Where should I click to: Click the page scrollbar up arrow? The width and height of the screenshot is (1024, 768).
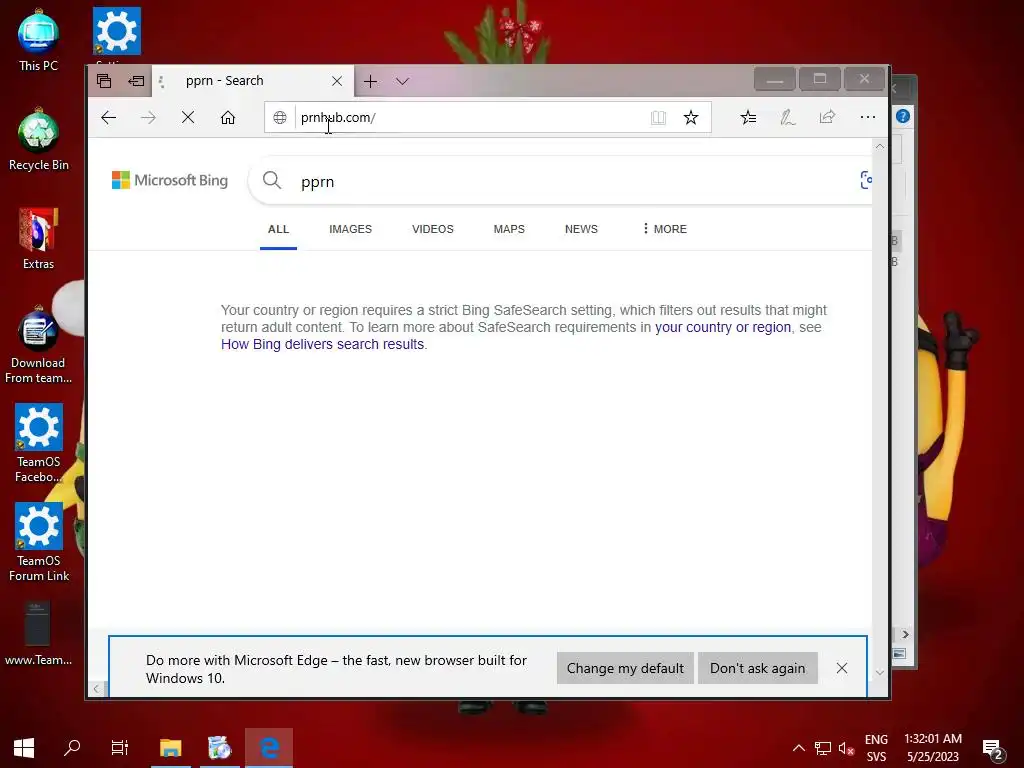(x=880, y=146)
